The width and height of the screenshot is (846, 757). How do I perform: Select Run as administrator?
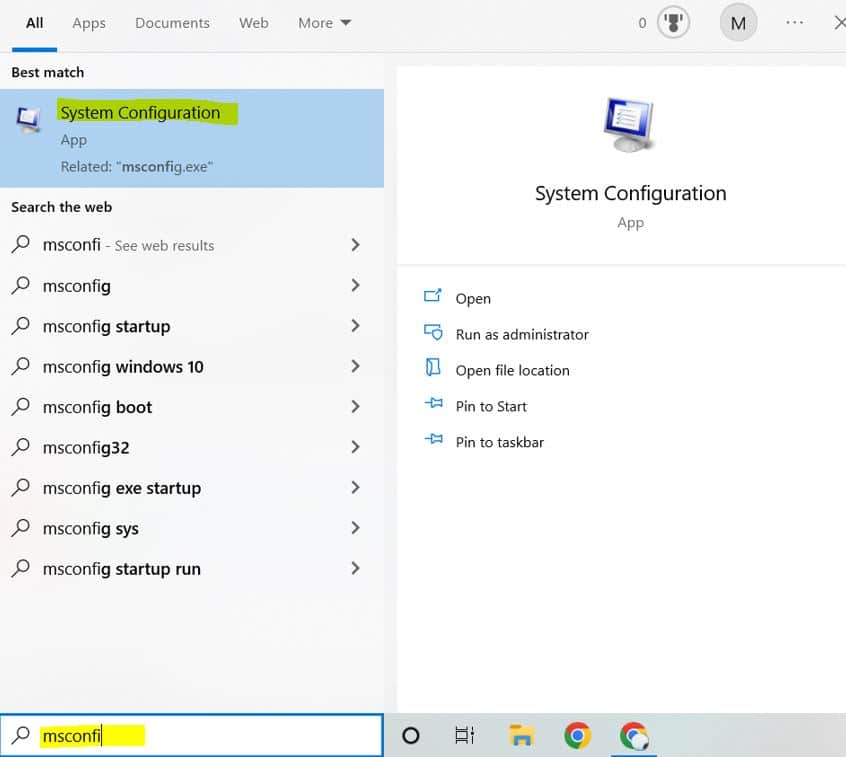[522, 335]
